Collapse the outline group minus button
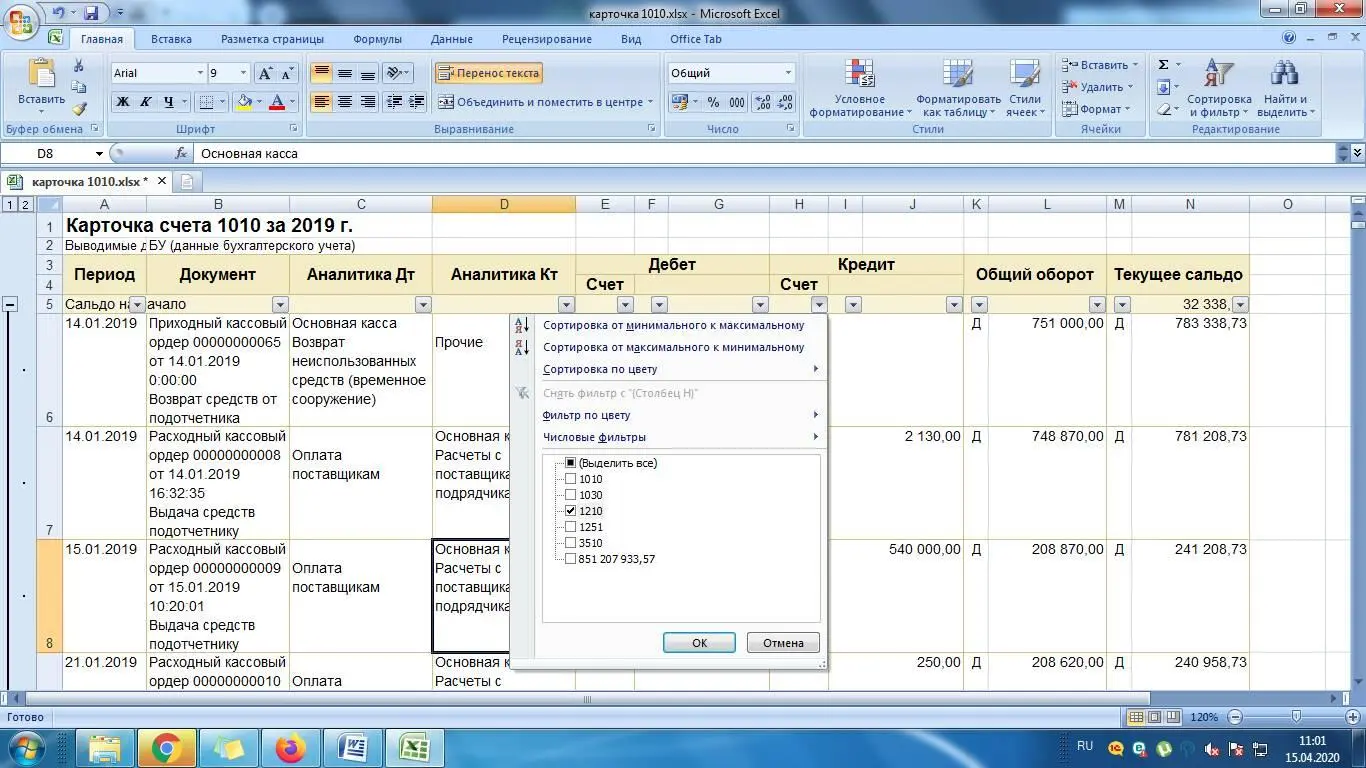 tap(10, 305)
